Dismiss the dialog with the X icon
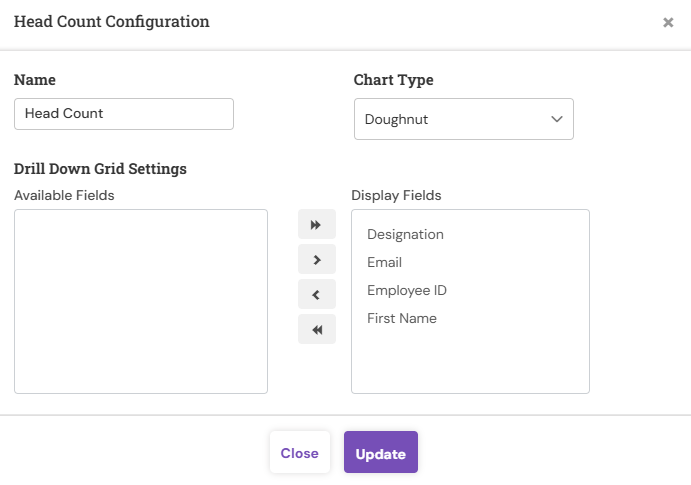691x485 pixels. 668,22
